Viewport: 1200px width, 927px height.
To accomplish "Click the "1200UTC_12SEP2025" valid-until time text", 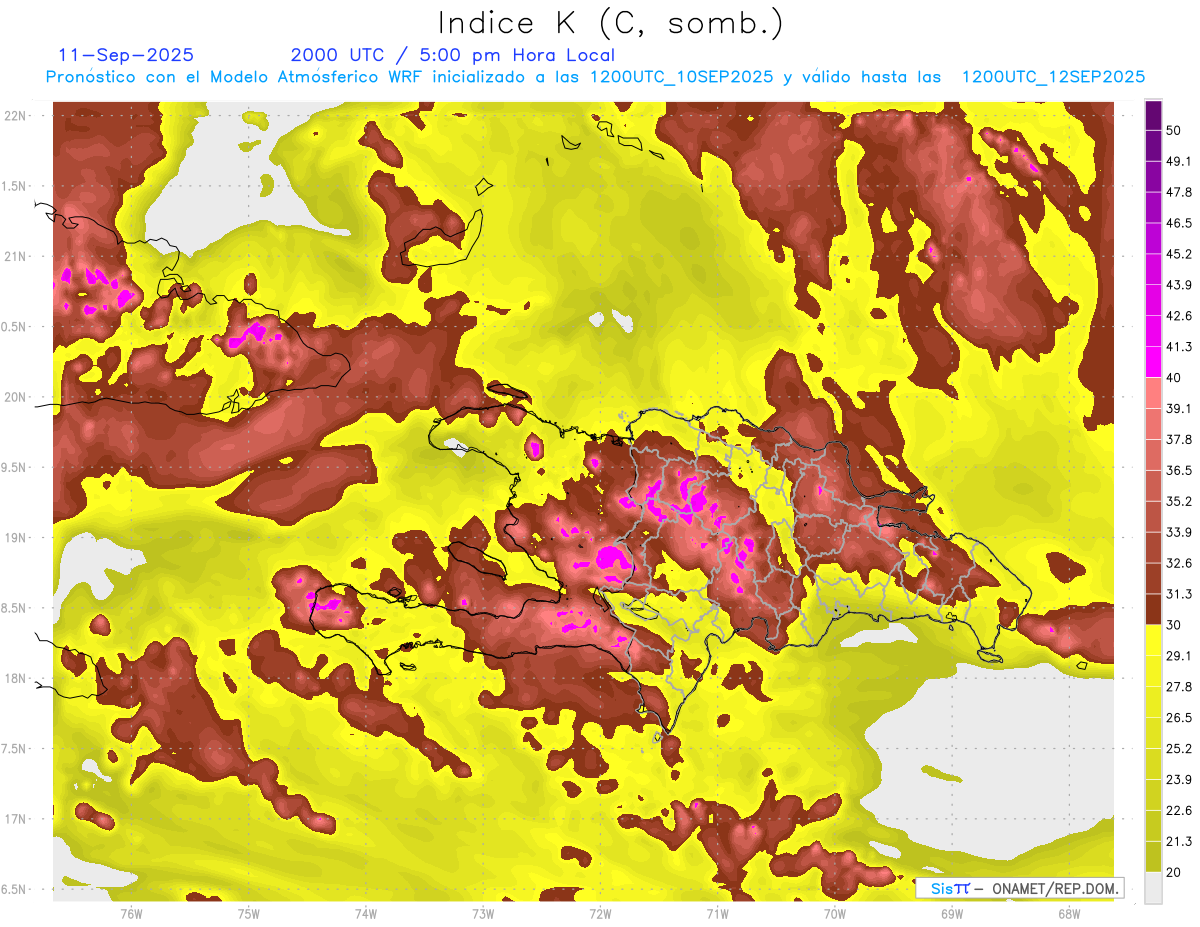I will coord(1053,77).
